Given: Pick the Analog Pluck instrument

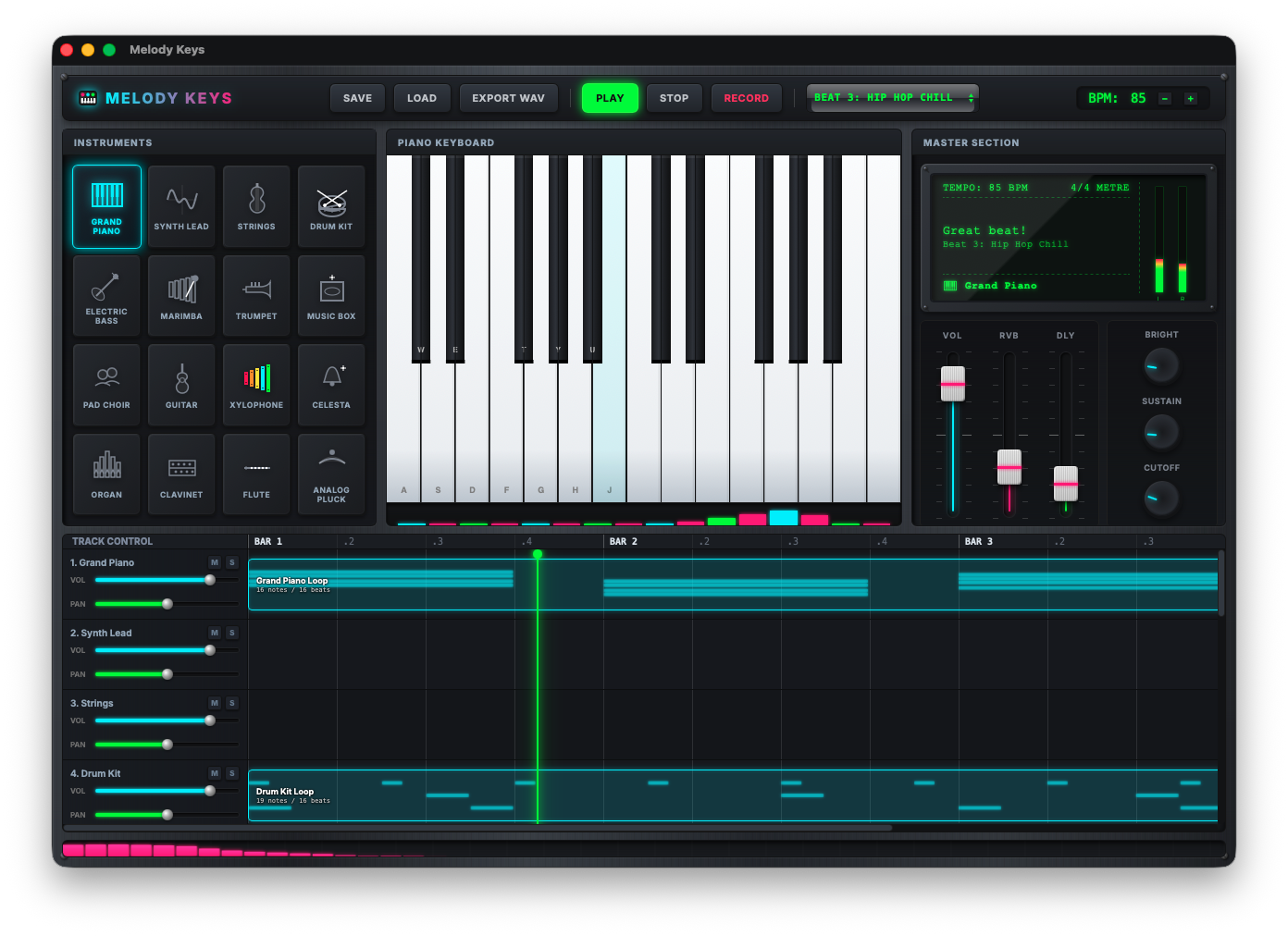Looking at the screenshot, I should click(x=331, y=474).
